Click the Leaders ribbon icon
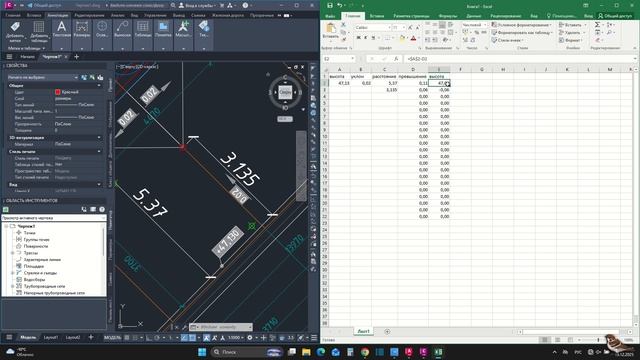The image size is (640, 360). [x=122, y=27]
